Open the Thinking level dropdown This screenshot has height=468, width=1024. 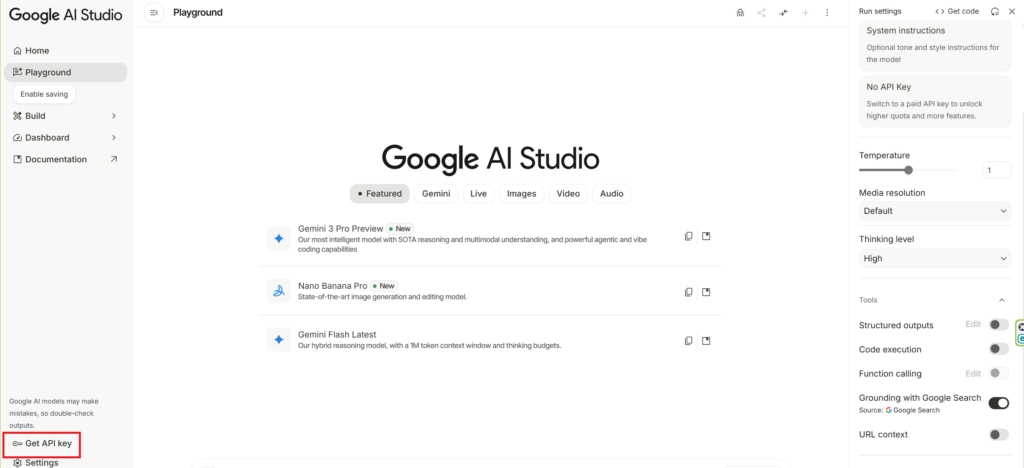pyautogui.click(x=935, y=258)
